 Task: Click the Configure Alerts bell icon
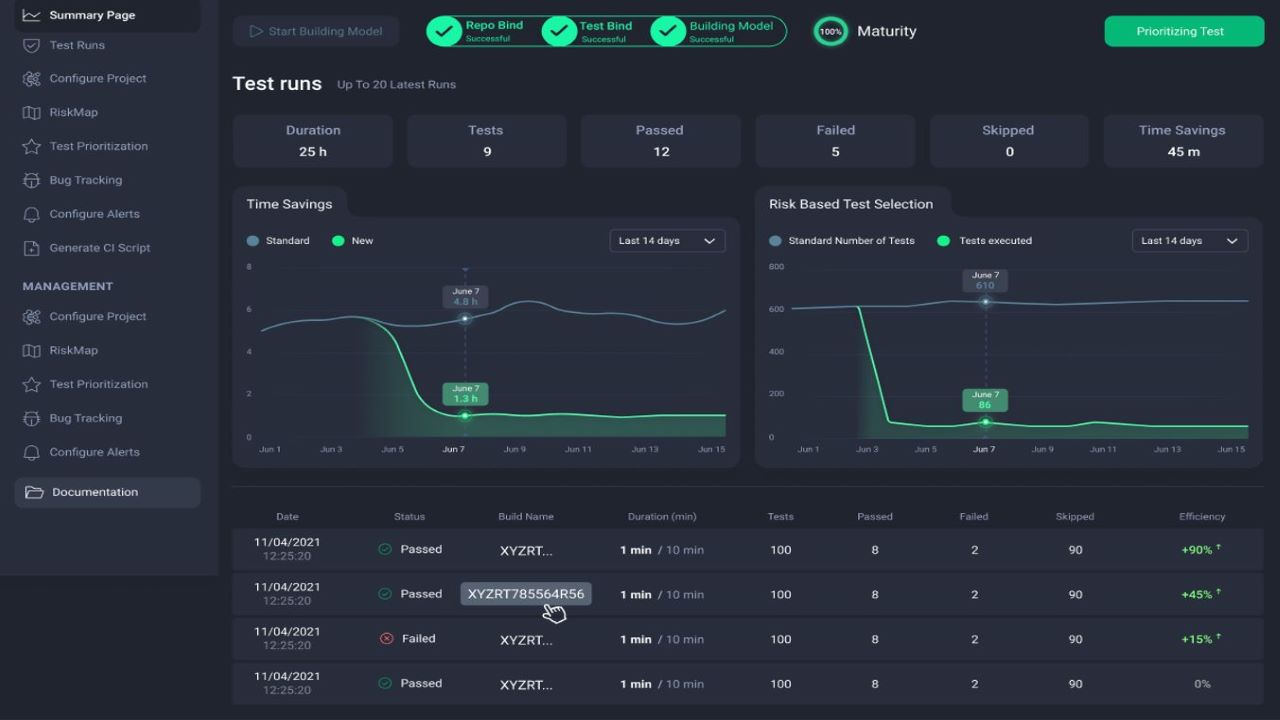pyautogui.click(x=33, y=214)
